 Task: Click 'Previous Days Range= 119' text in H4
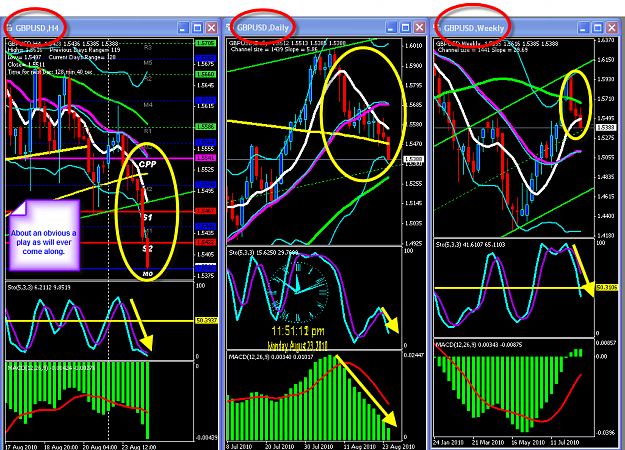[x=85, y=50]
